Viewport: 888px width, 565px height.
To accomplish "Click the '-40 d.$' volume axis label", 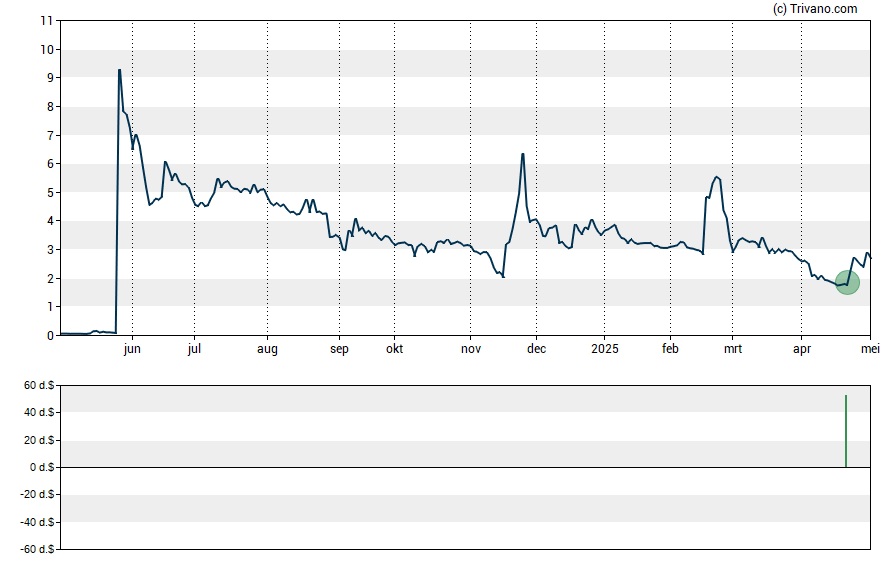I will (x=37, y=523).
